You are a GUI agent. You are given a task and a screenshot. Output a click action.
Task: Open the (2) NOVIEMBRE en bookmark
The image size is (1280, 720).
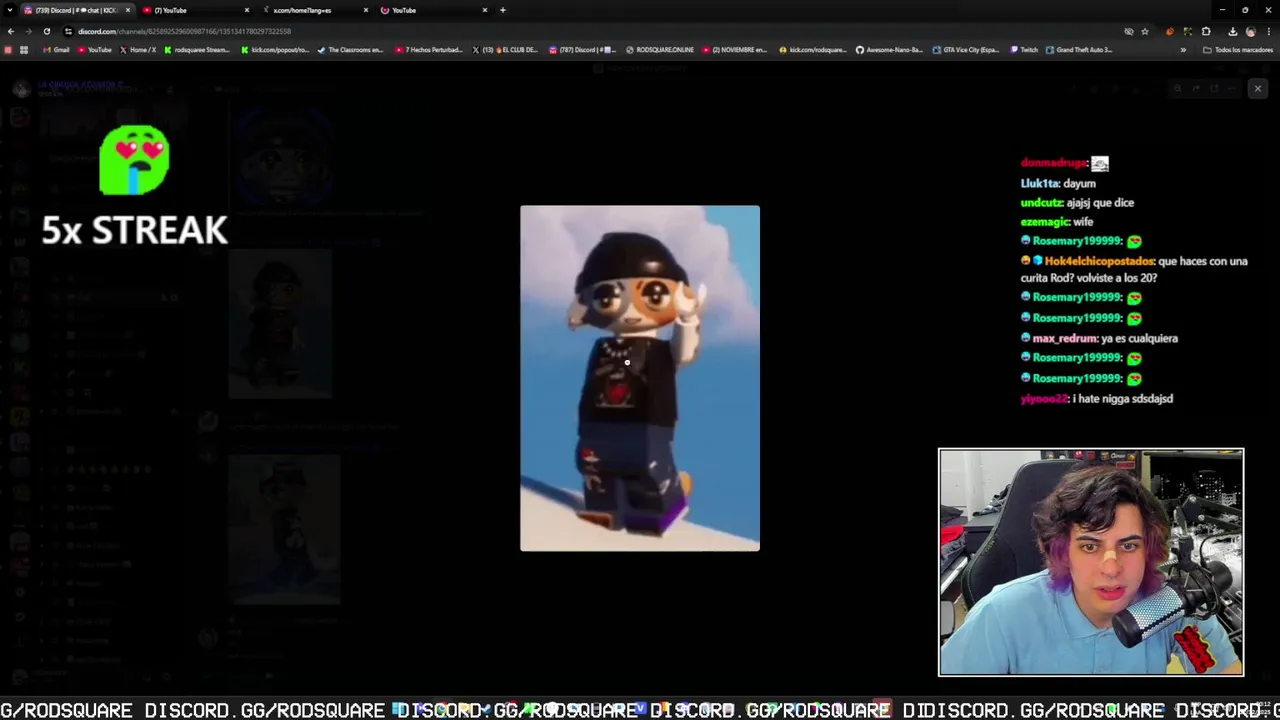[x=735, y=49]
